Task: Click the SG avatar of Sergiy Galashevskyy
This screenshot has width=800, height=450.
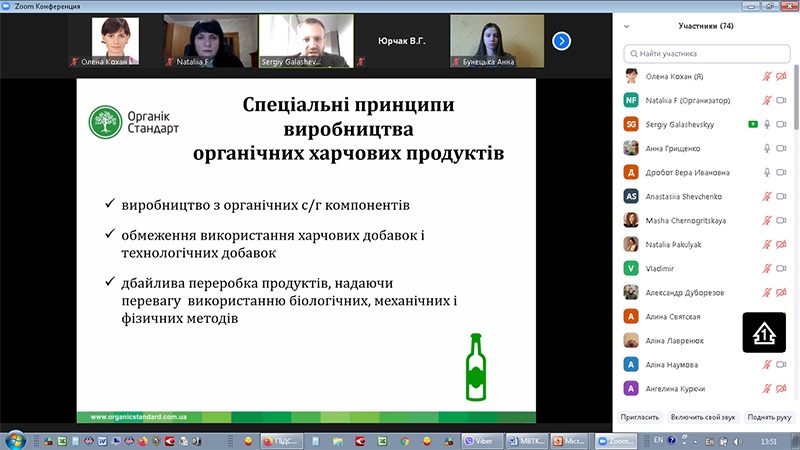Action: [x=631, y=124]
